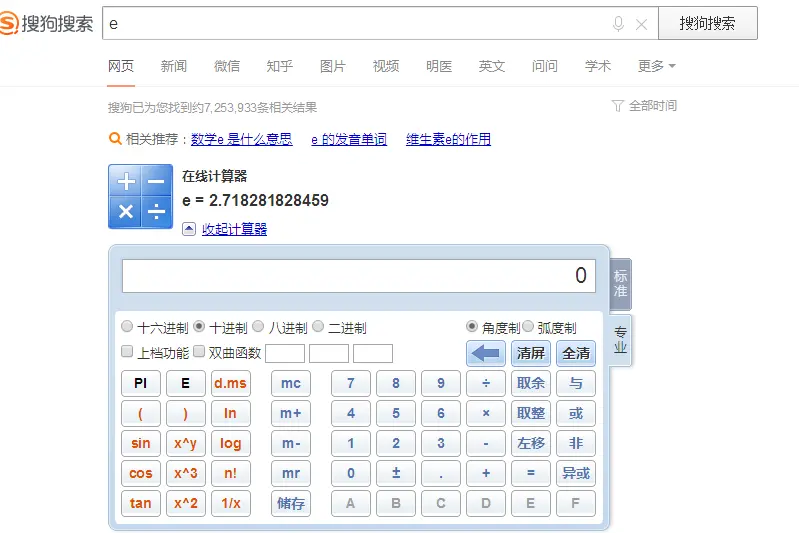This screenshot has height=533, width=799.
Task: Click the 取整 key
Action: pos(530,413)
